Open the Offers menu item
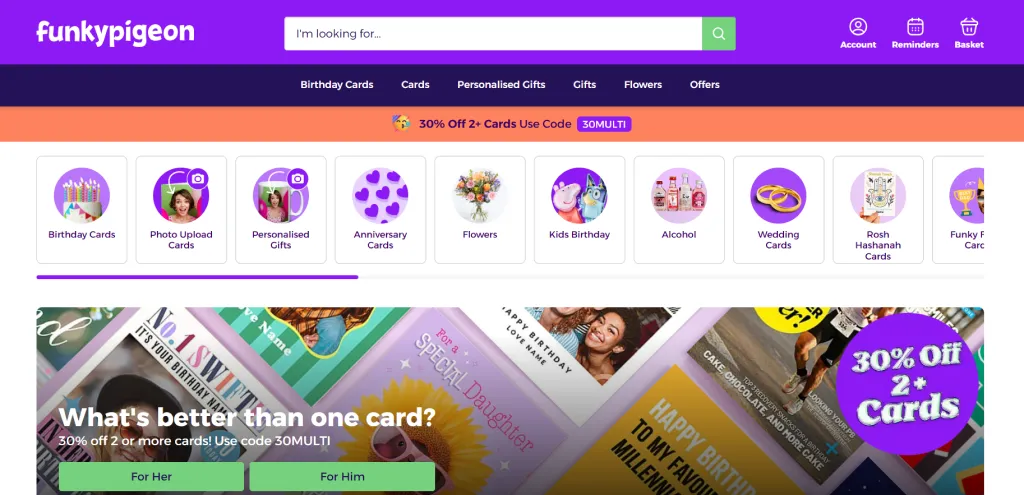This screenshot has width=1024, height=495. 705,85
